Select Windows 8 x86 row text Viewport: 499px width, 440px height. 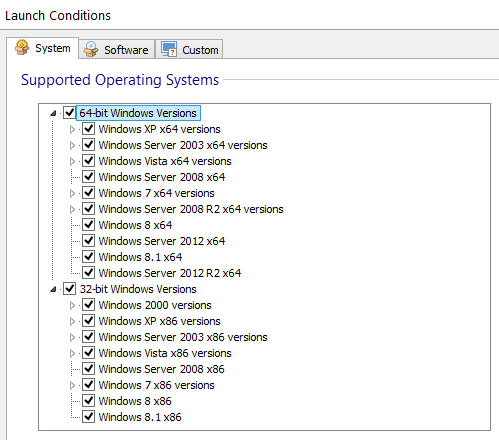point(135,401)
